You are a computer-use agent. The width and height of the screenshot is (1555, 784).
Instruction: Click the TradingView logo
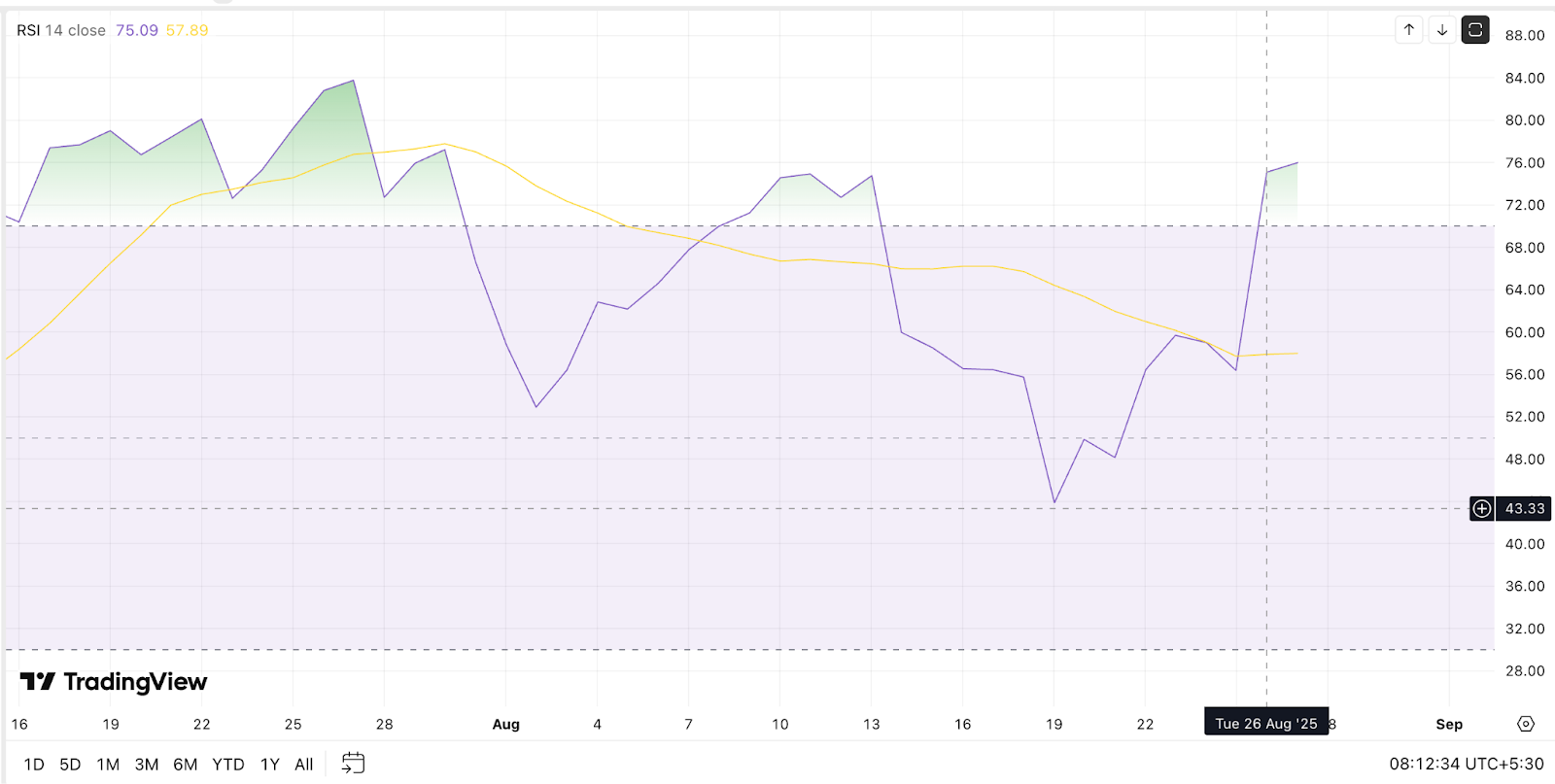pos(114,682)
